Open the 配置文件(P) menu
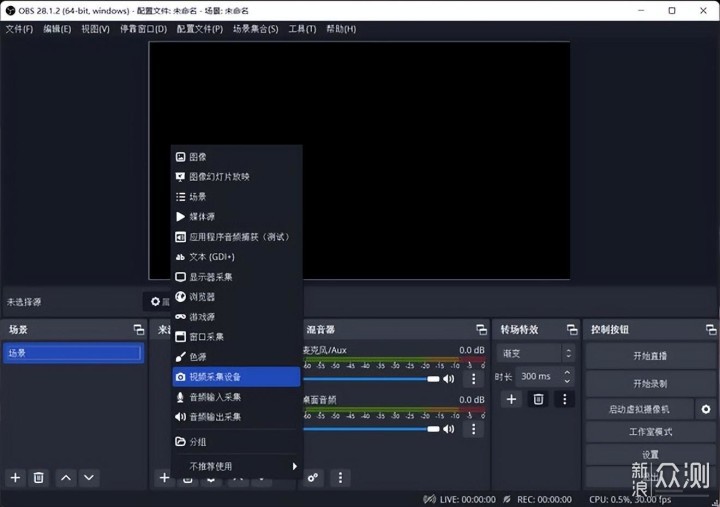Viewport: 720px width, 507px height. point(200,29)
